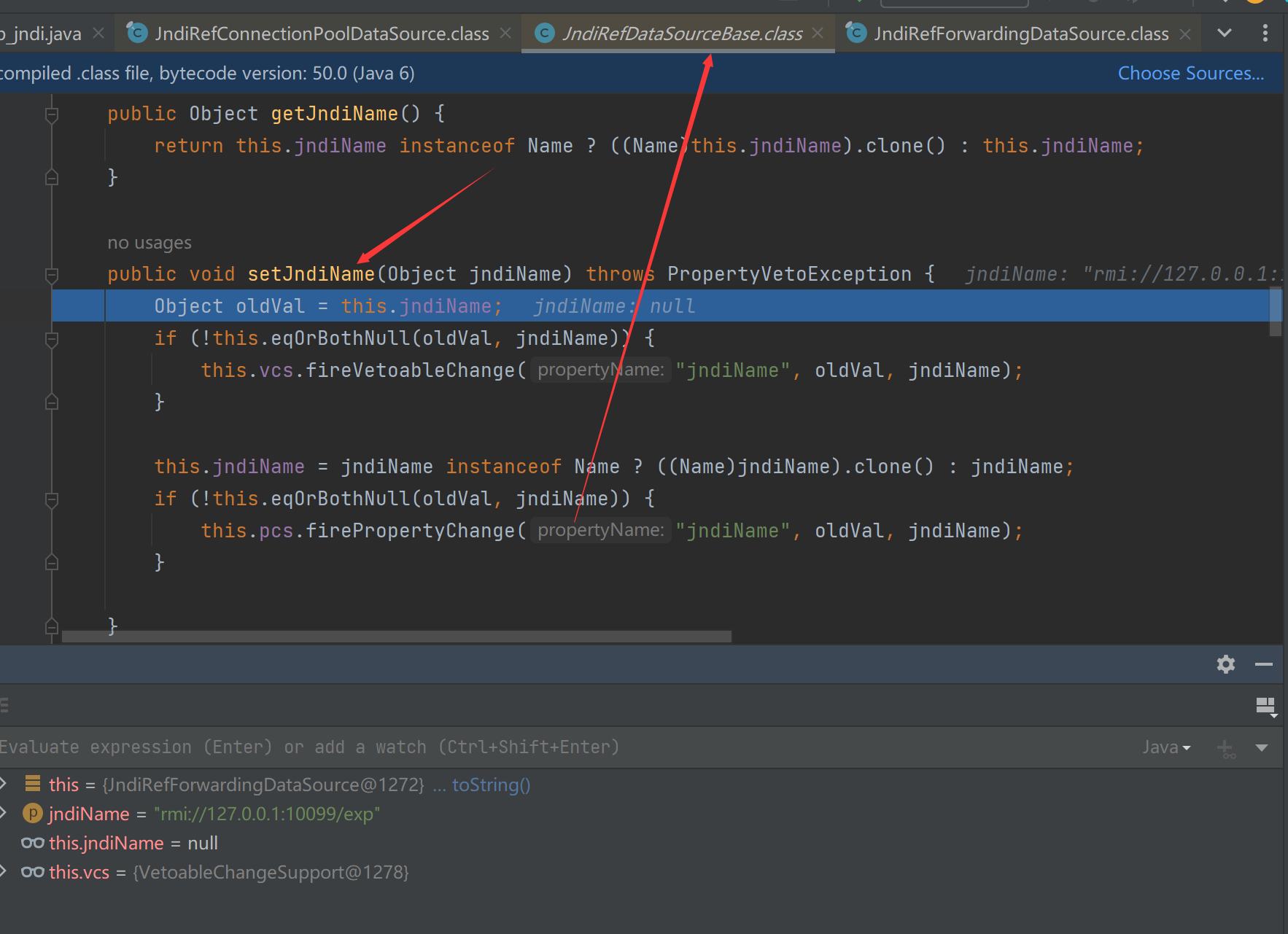Show the hidden editor tabs list chevron

[x=1225, y=34]
